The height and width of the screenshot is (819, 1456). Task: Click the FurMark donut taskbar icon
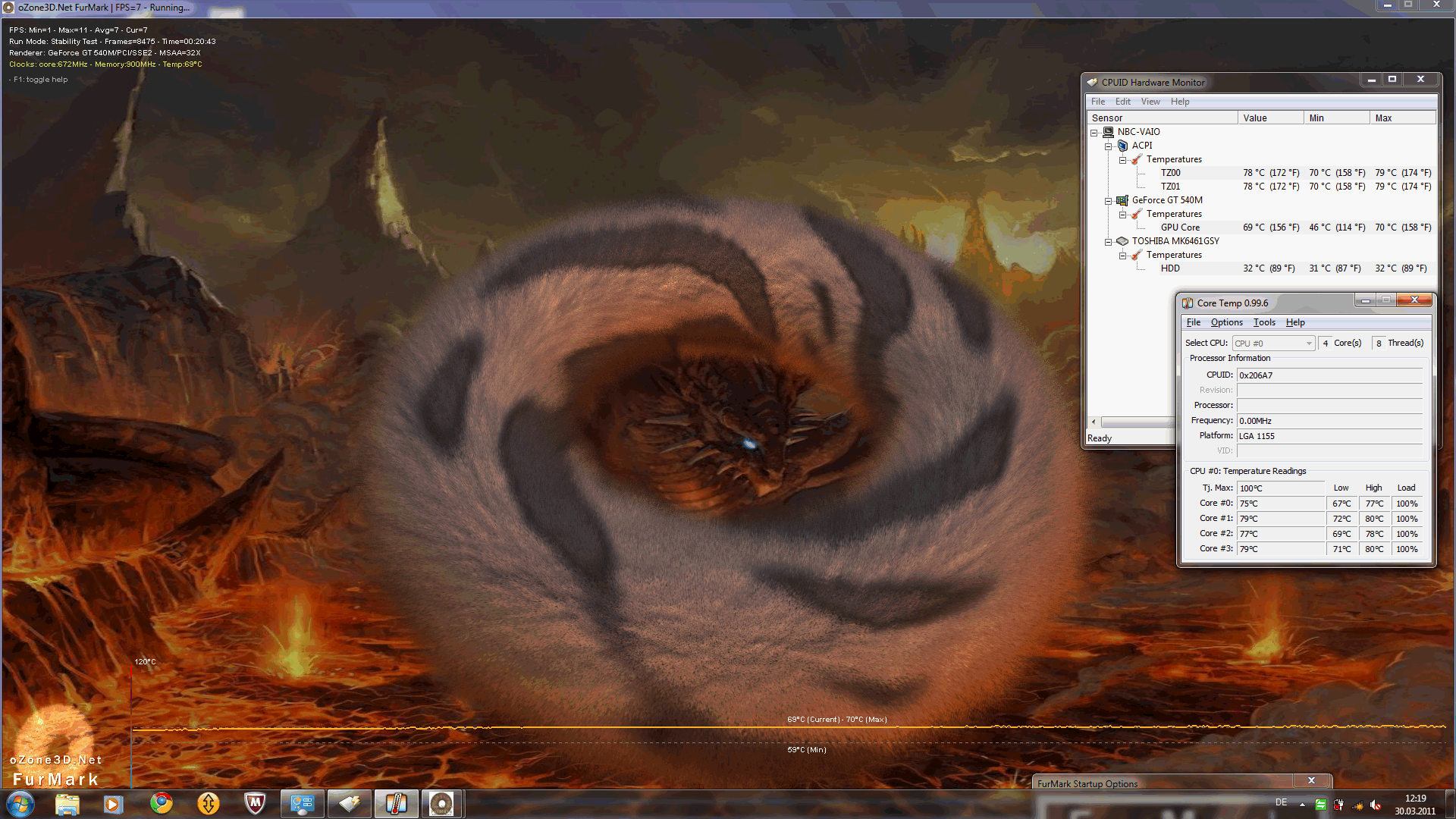(x=441, y=803)
